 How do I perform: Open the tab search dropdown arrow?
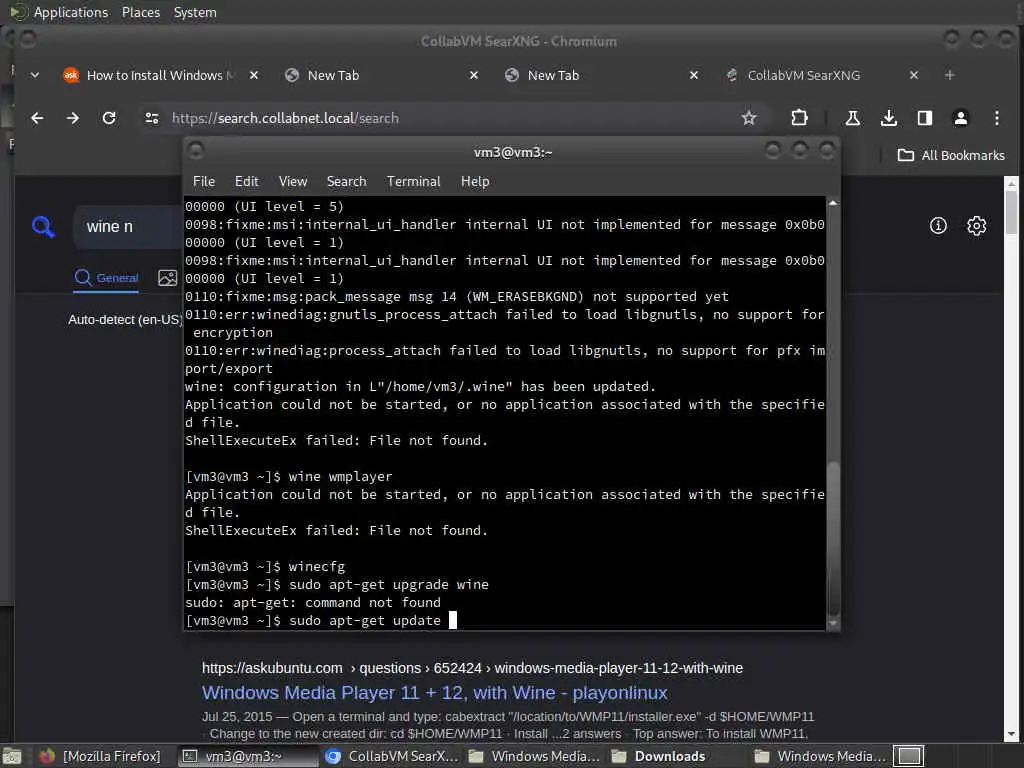point(35,75)
